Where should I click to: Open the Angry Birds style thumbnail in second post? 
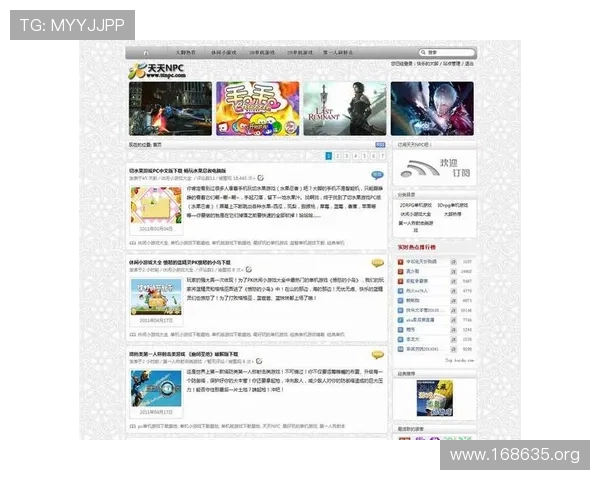(x=156, y=297)
